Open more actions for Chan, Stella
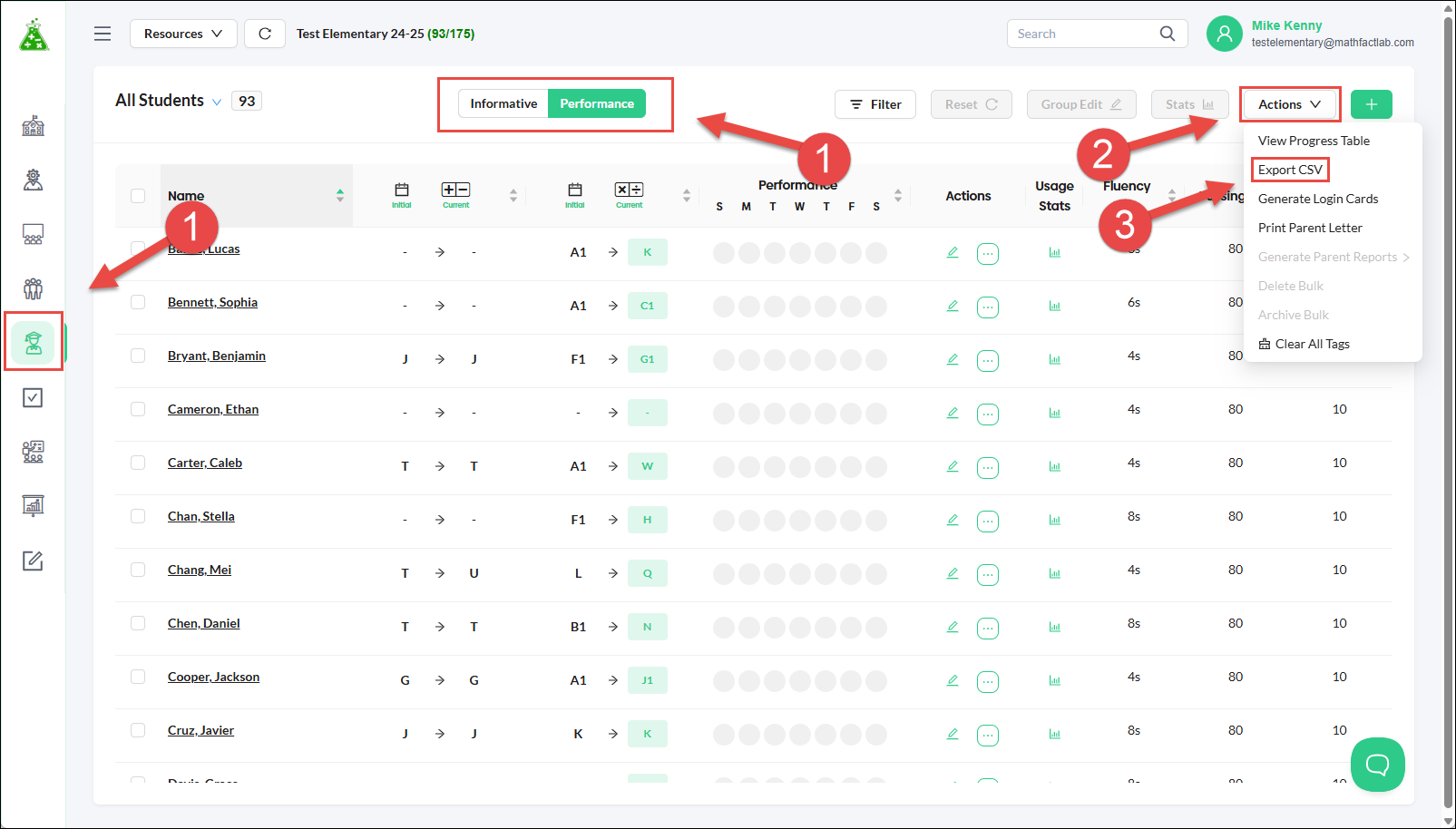 click(988, 521)
